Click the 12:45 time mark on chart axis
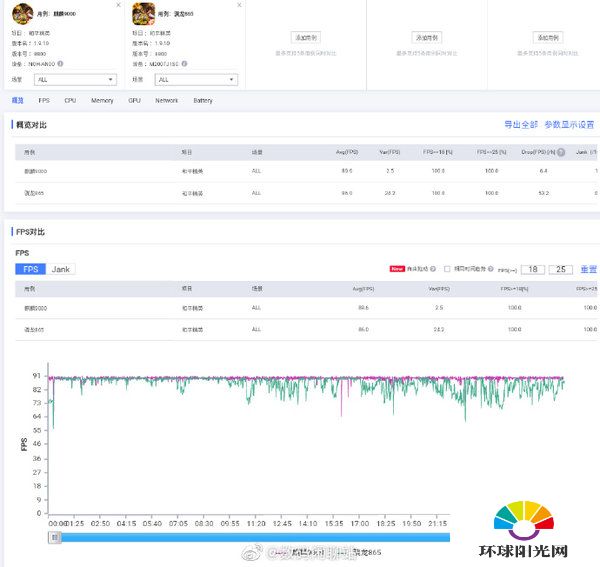Image resolution: width=600 pixels, height=567 pixels. pyautogui.click(x=282, y=523)
